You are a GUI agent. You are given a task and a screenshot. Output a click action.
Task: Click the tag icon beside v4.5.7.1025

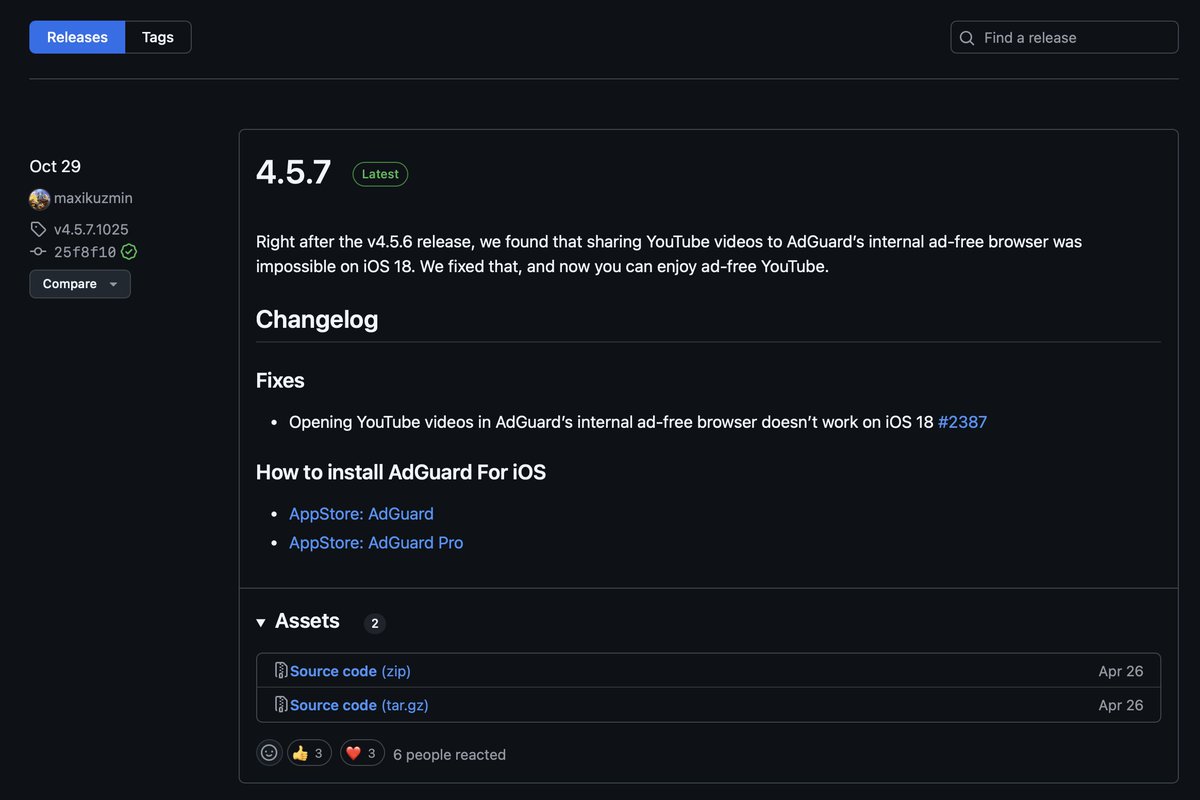[x=38, y=229]
